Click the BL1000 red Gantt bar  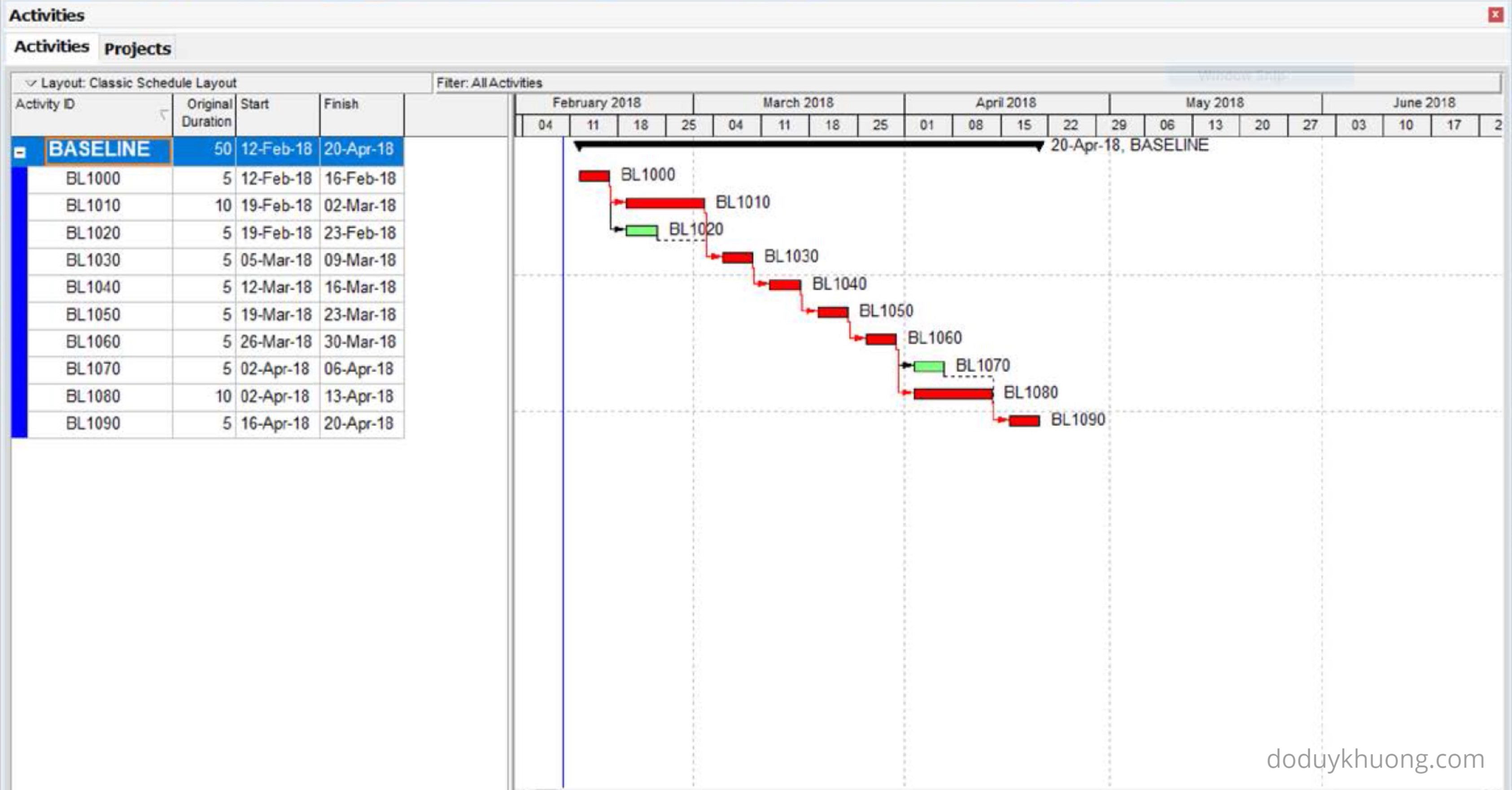[x=594, y=176]
